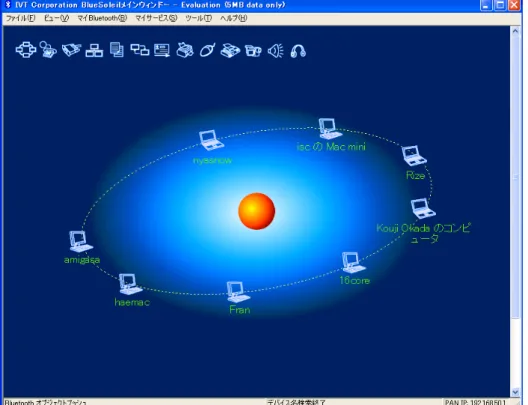Open the ヘルプ(H) menu
Viewport: 528px width, 405px height.
(234, 18)
